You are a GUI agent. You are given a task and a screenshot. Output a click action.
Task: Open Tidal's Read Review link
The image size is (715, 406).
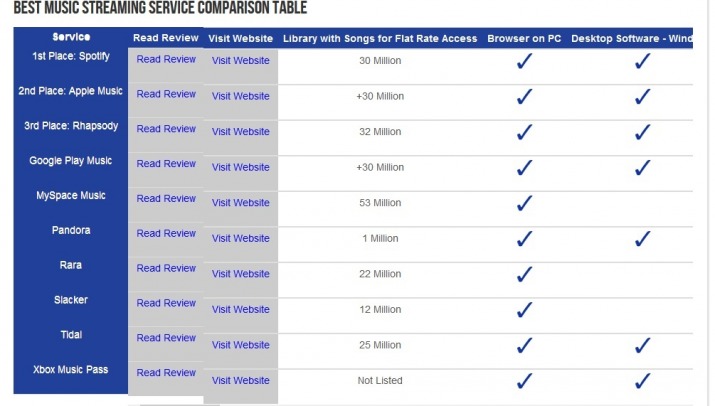(x=166, y=338)
